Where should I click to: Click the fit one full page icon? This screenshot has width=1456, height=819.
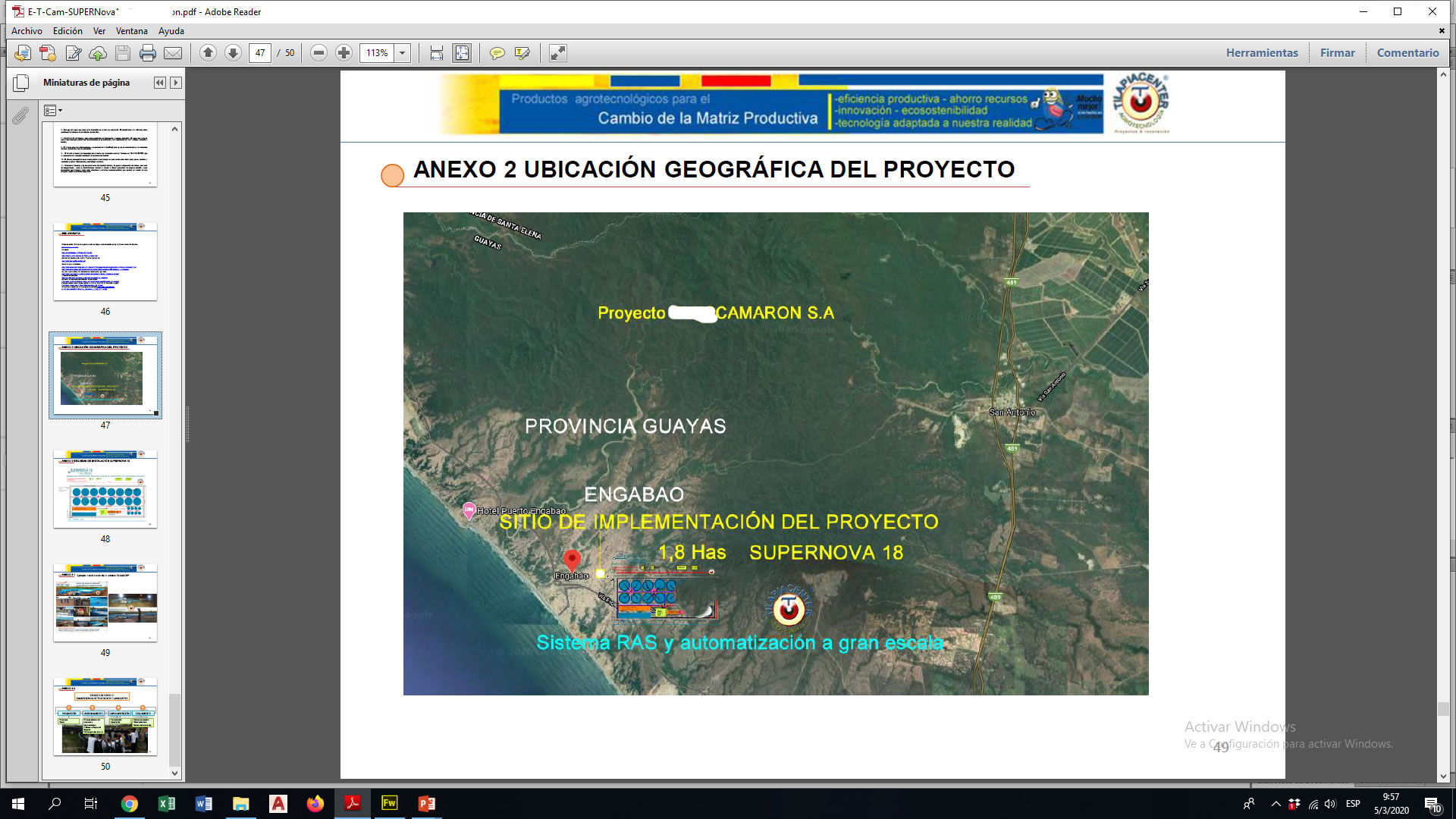point(462,53)
